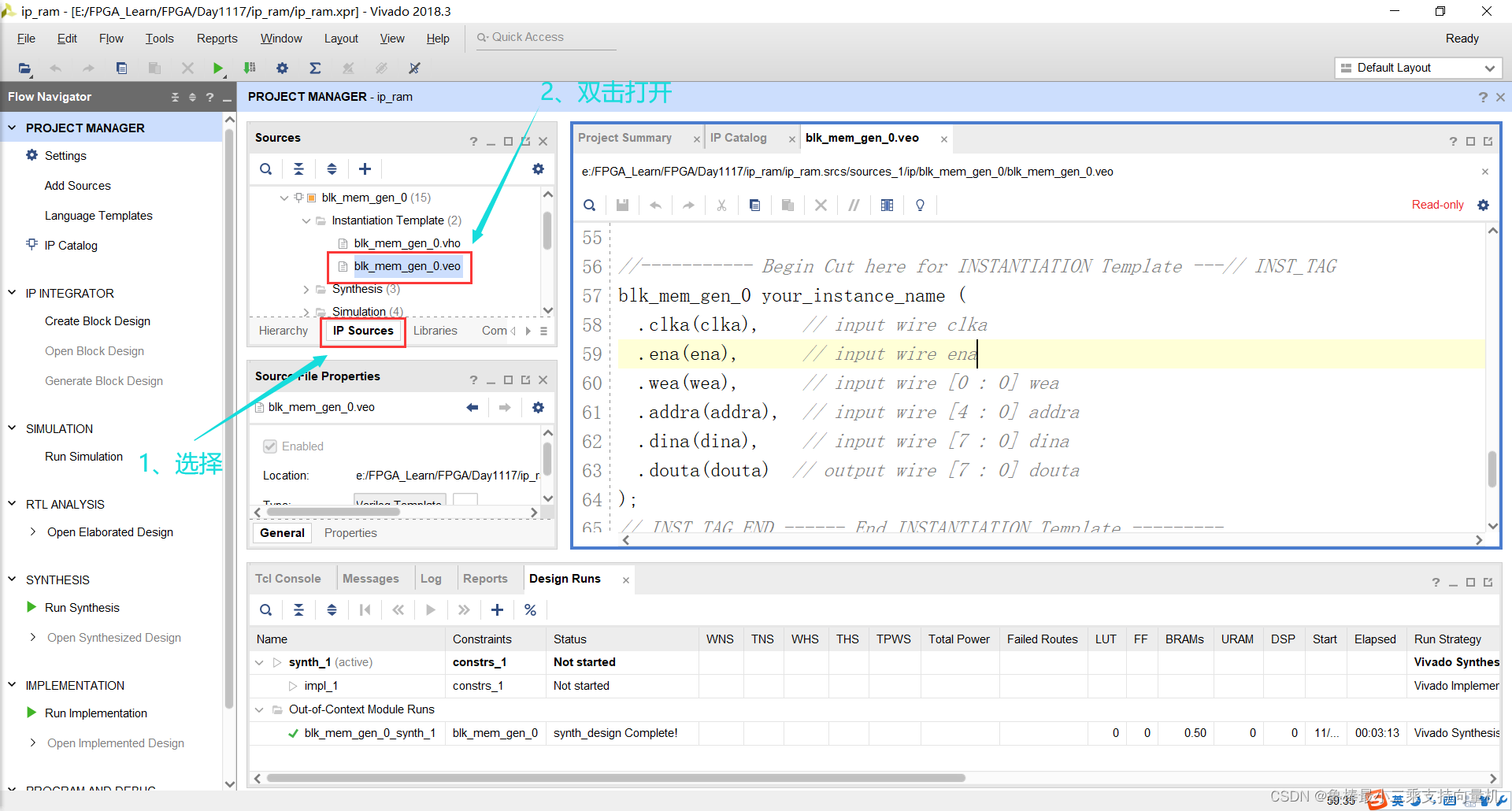Screen dimensions: 1512x811
Task: Click the light bulb icon in editor
Action: pyautogui.click(x=920, y=205)
